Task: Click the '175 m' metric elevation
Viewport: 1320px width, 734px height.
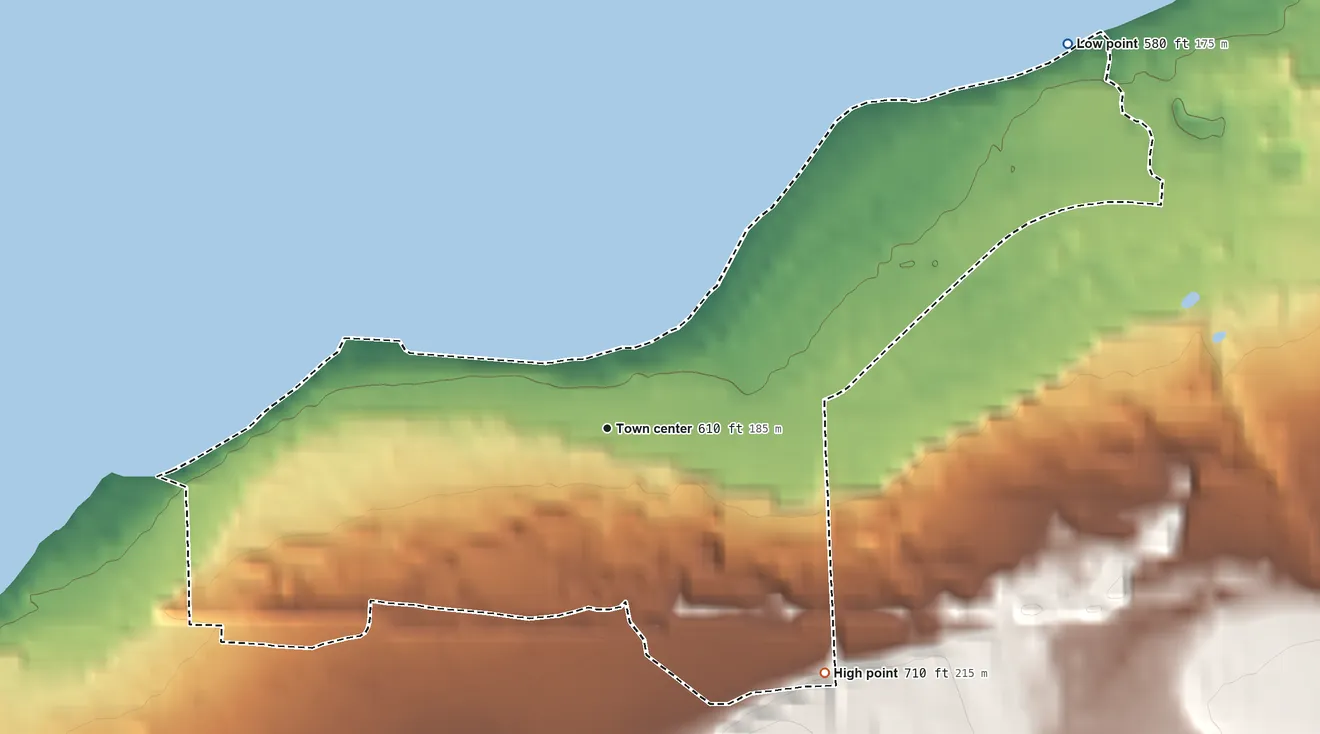Action: pos(1209,44)
